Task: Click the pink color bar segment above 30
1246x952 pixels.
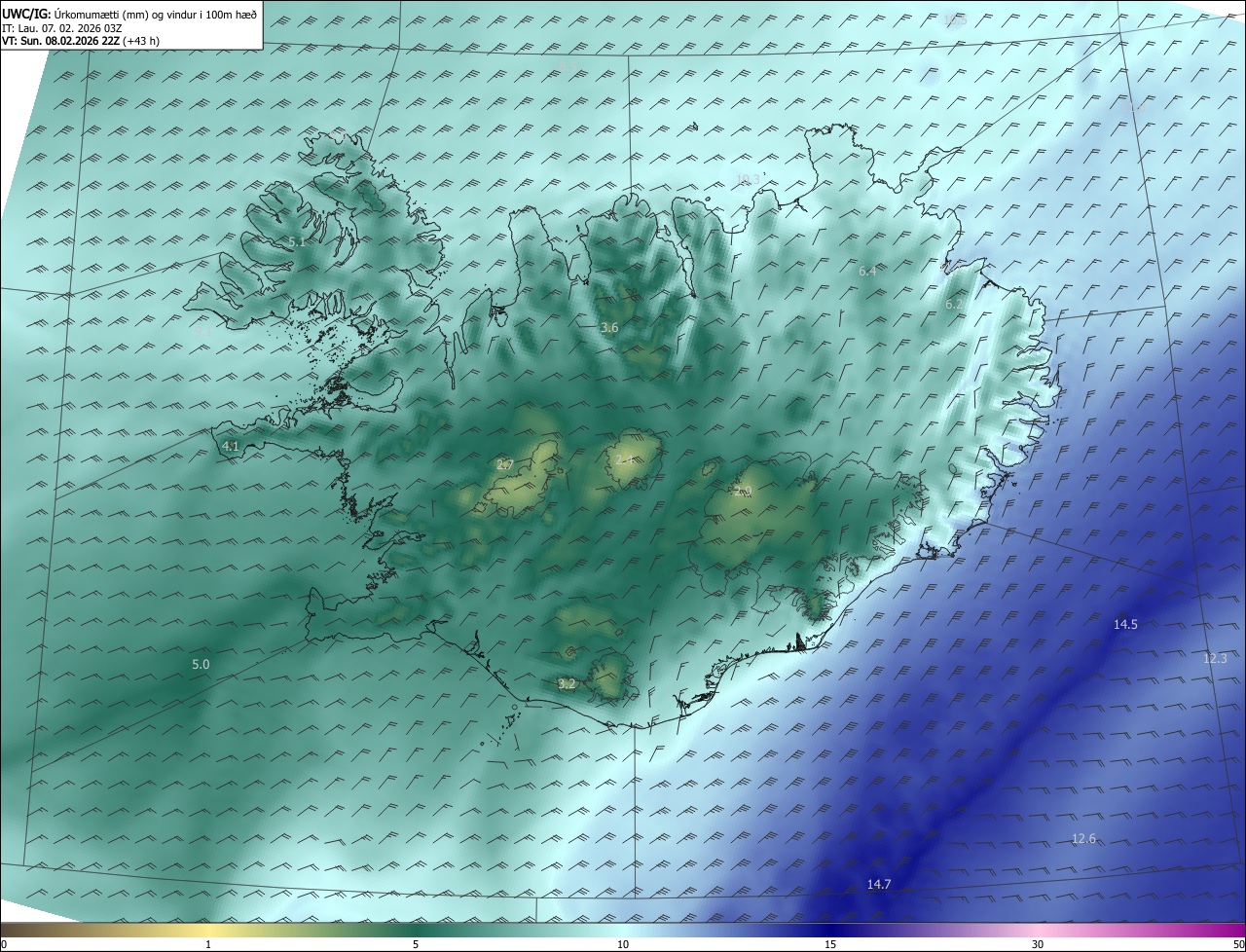Action: [1038, 930]
